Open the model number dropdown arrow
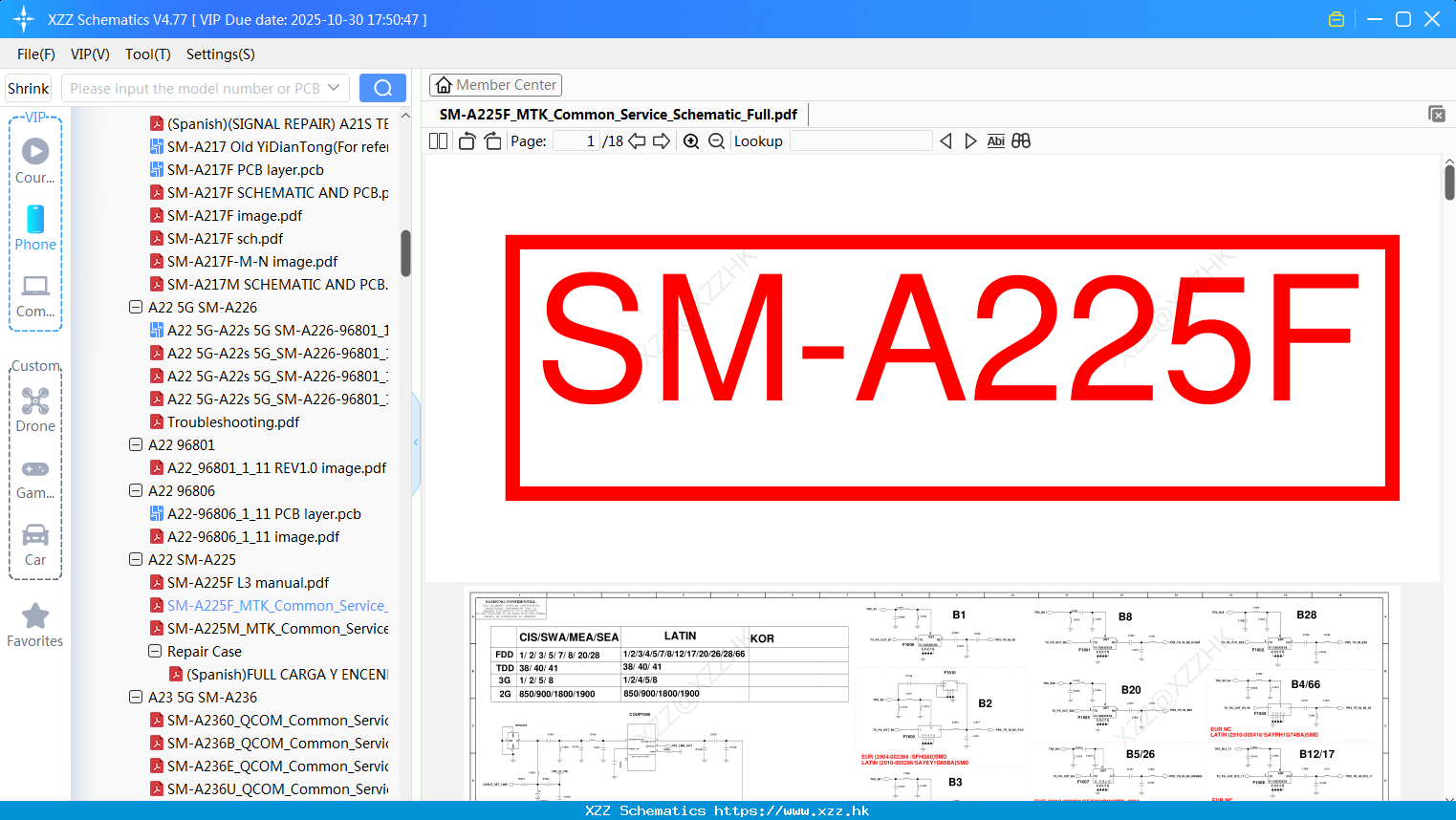 point(334,88)
